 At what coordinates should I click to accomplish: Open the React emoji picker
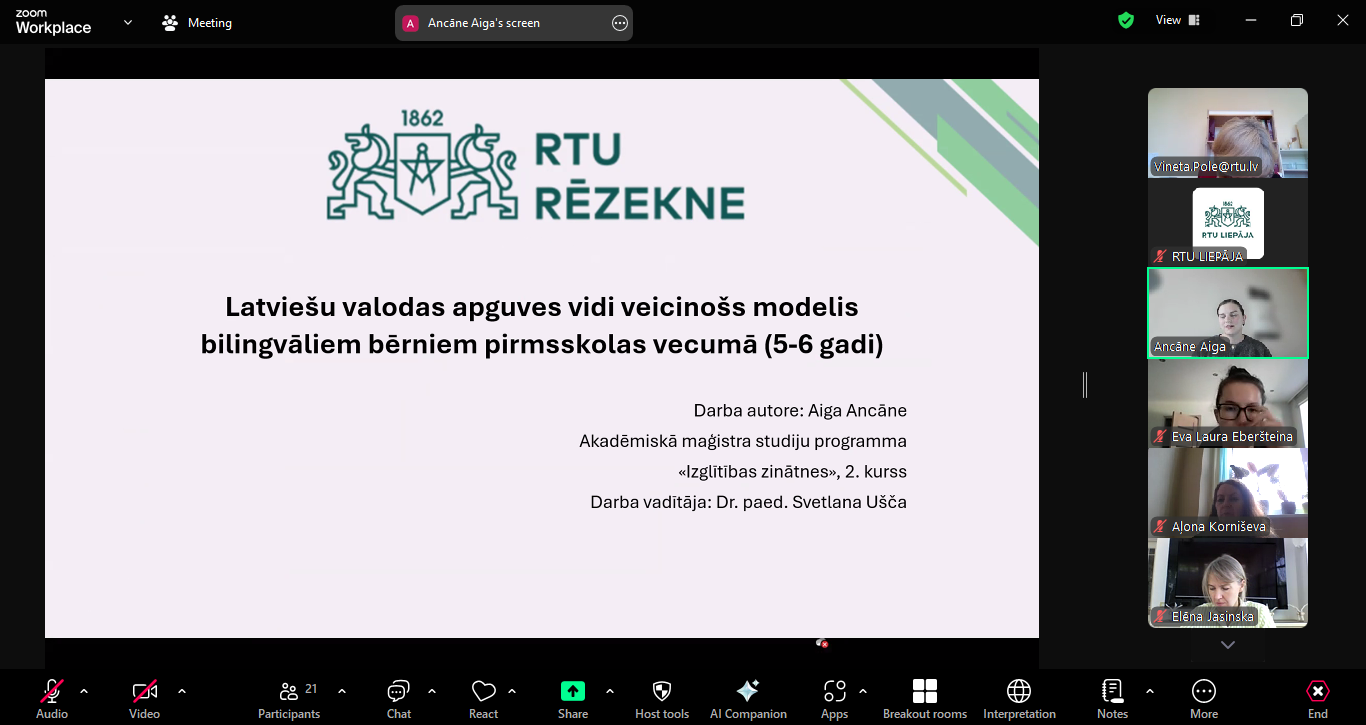point(484,698)
